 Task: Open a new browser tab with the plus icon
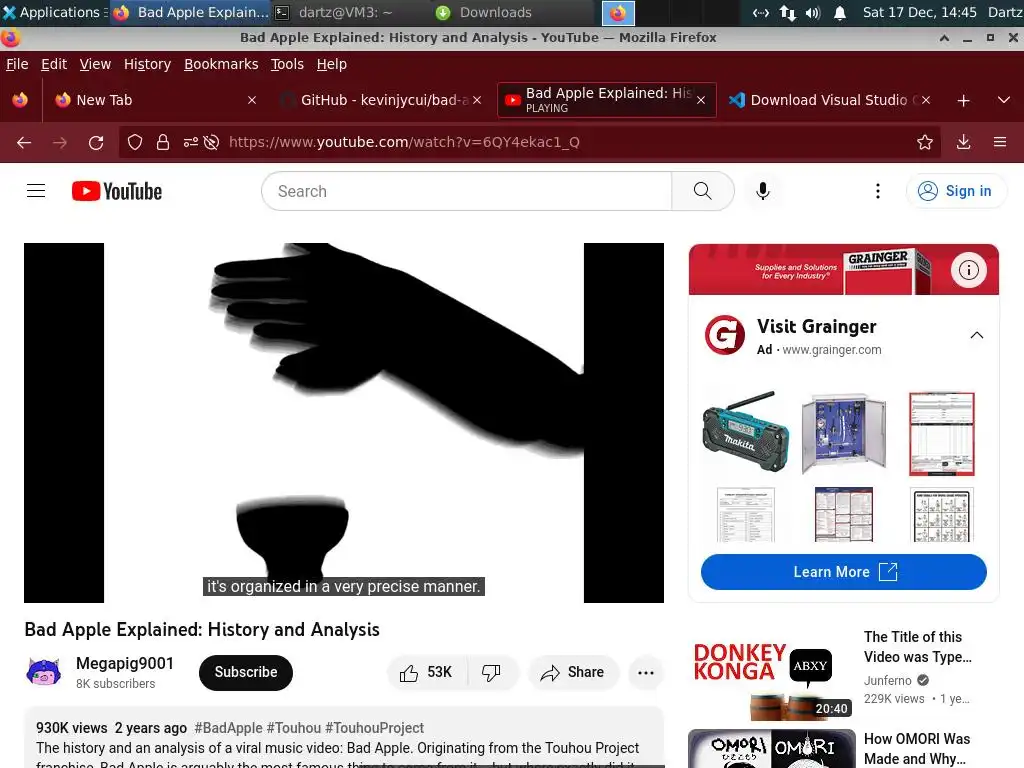point(963,101)
